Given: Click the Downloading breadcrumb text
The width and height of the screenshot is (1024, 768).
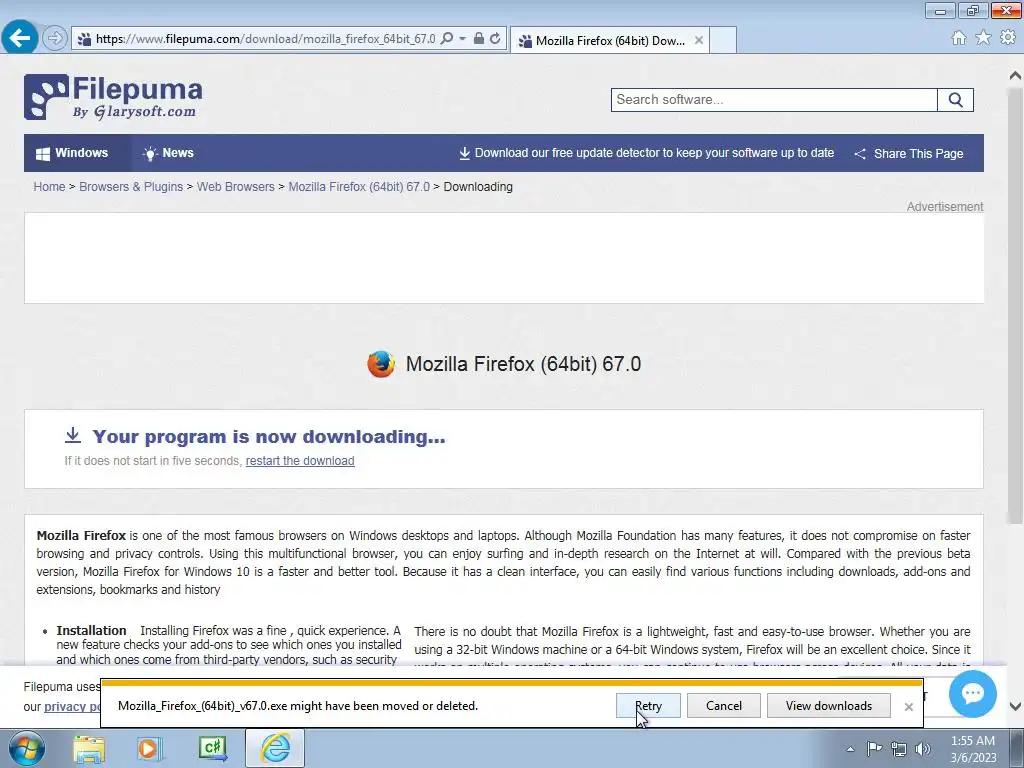Looking at the screenshot, I should tap(478, 187).
